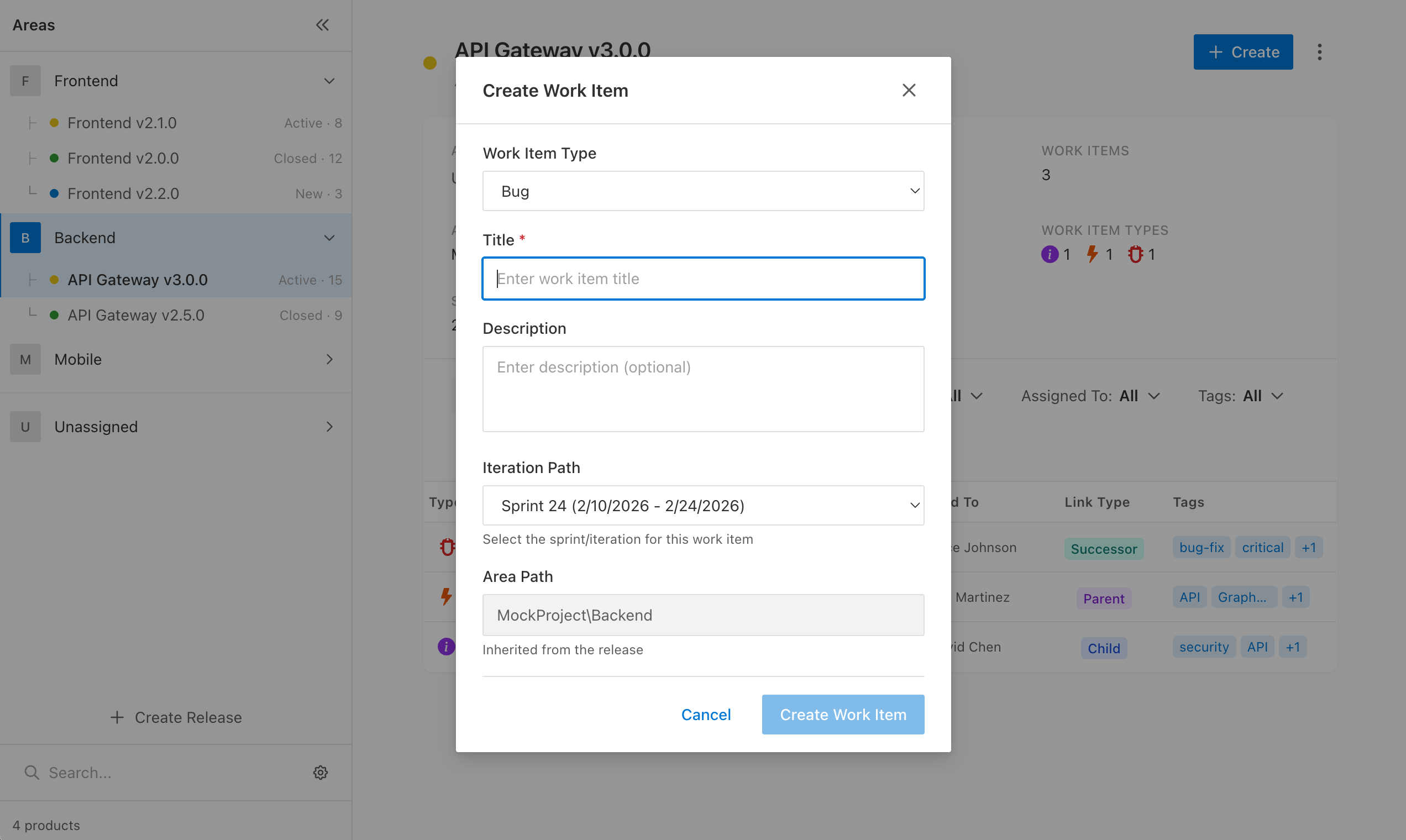1406x840 pixels.
Task: Click the lightning task type icon under Work Item Types
Action: [x=1093, y=254]
